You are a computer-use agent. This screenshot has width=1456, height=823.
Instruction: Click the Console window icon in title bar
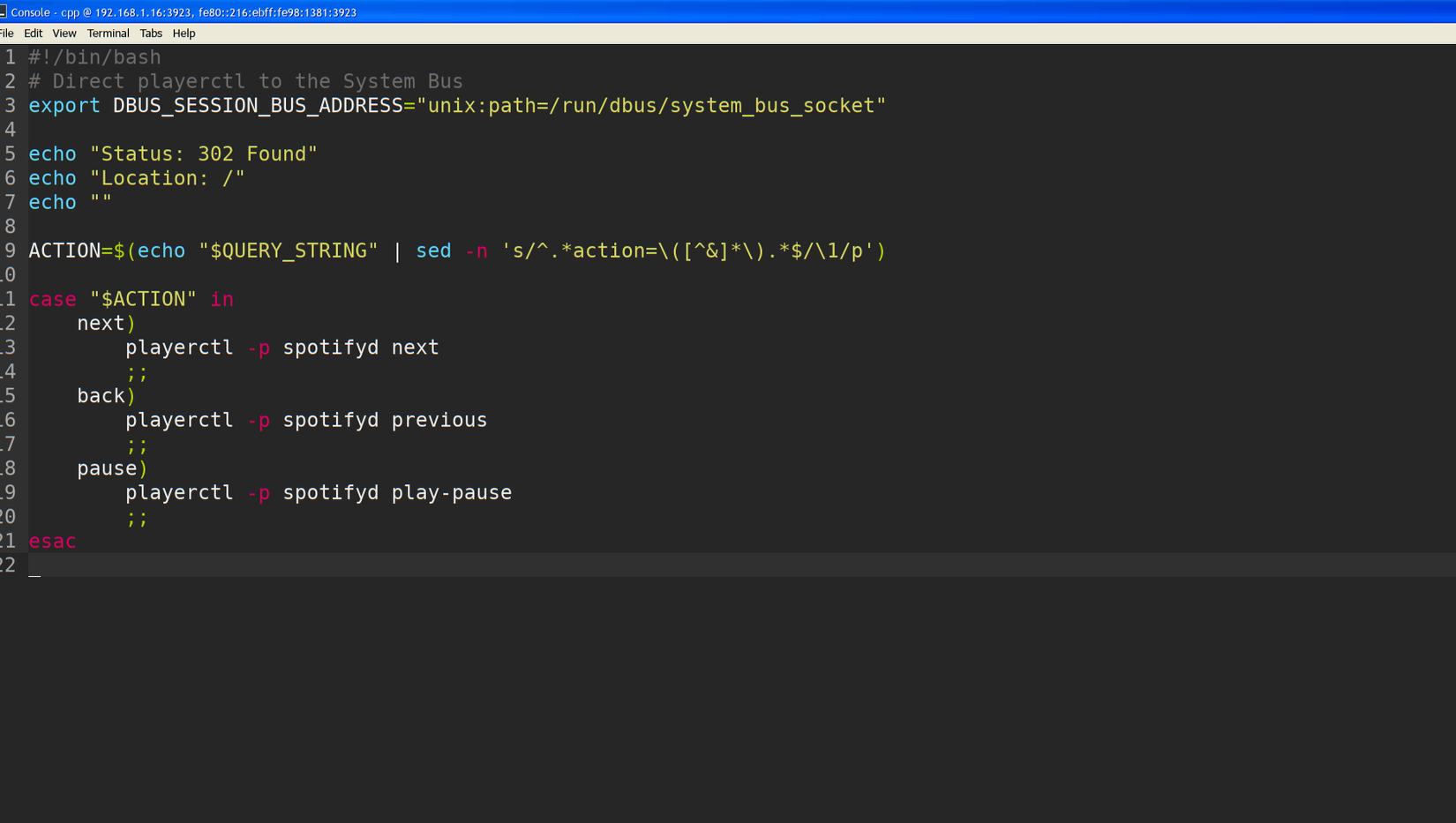(3, 11)
